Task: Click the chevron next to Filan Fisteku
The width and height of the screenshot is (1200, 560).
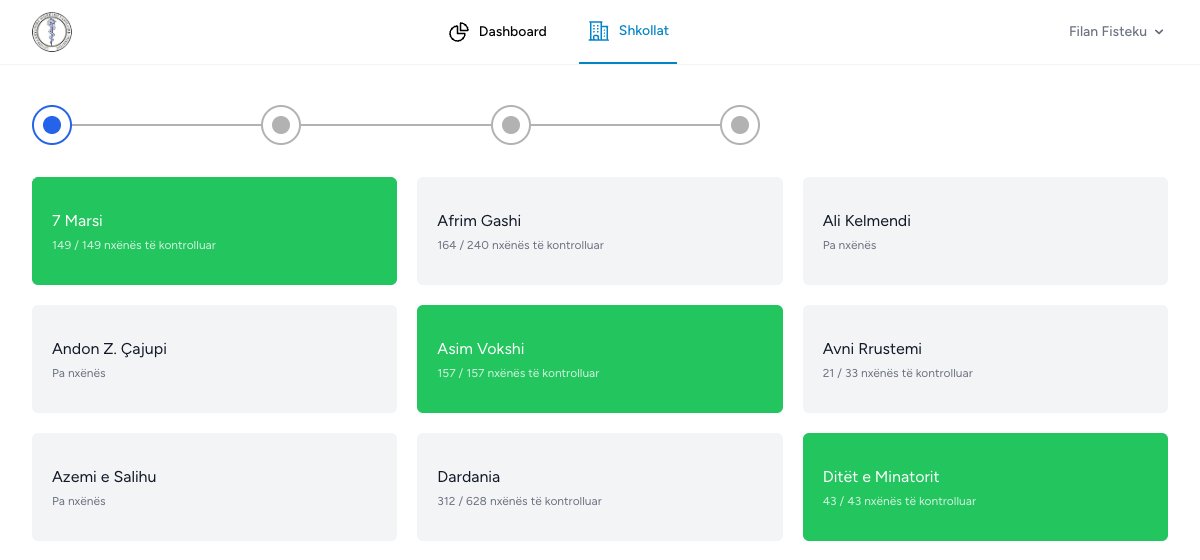Action: pos(1159,32)
